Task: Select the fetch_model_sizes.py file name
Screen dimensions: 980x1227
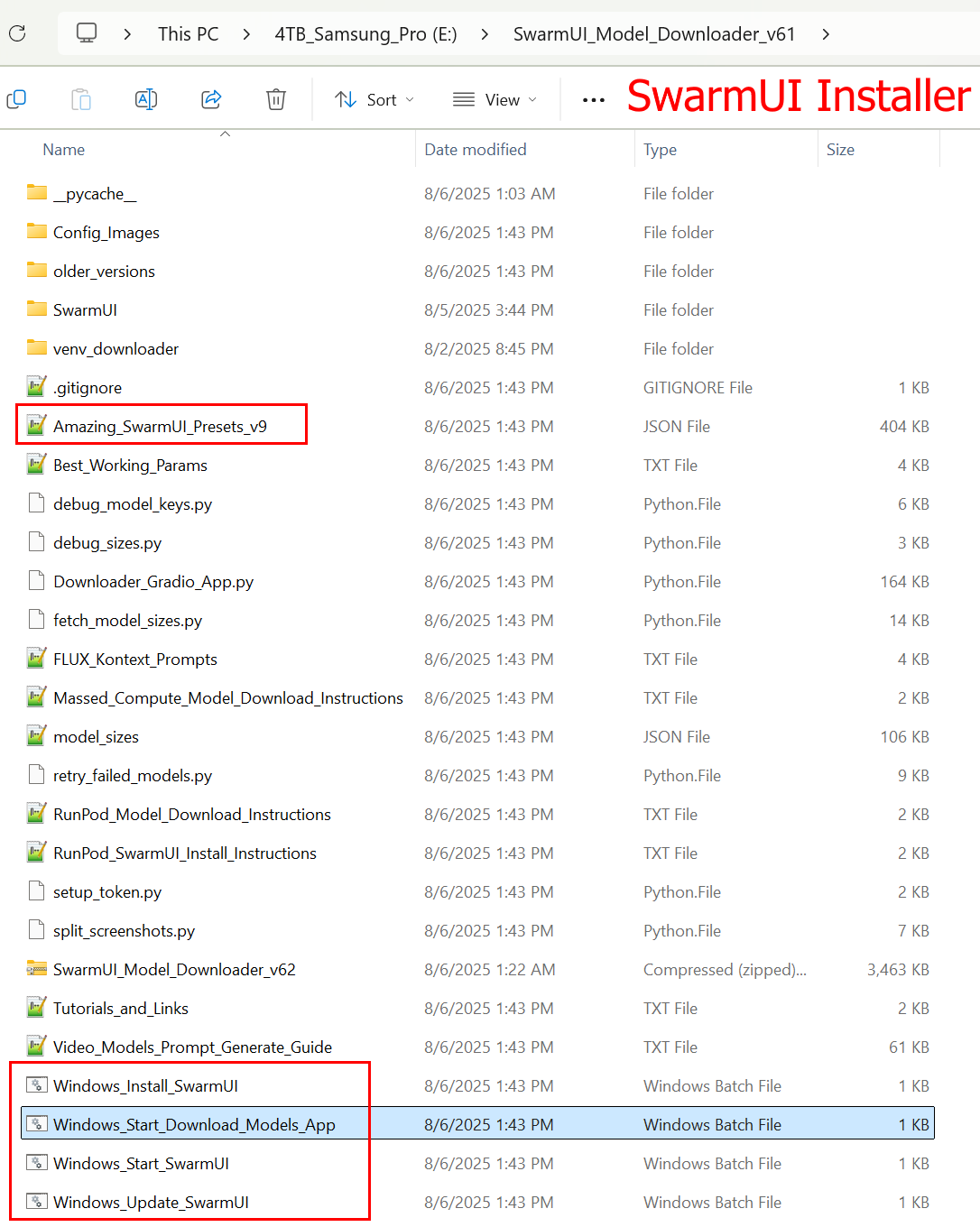Action: (x=127, y=621)
